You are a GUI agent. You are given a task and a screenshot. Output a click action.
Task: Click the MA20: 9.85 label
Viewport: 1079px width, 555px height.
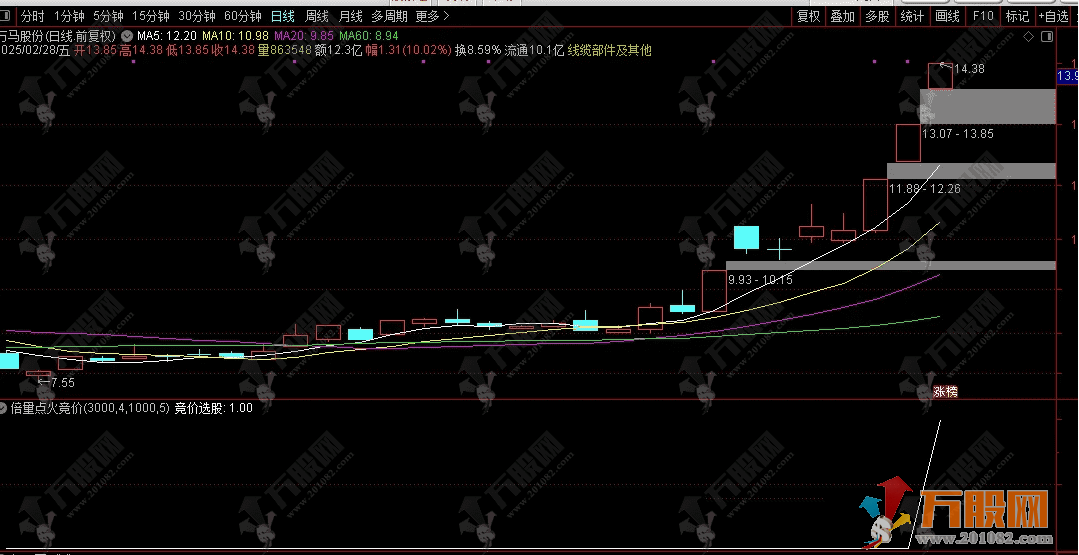click(x=303, y=35)
